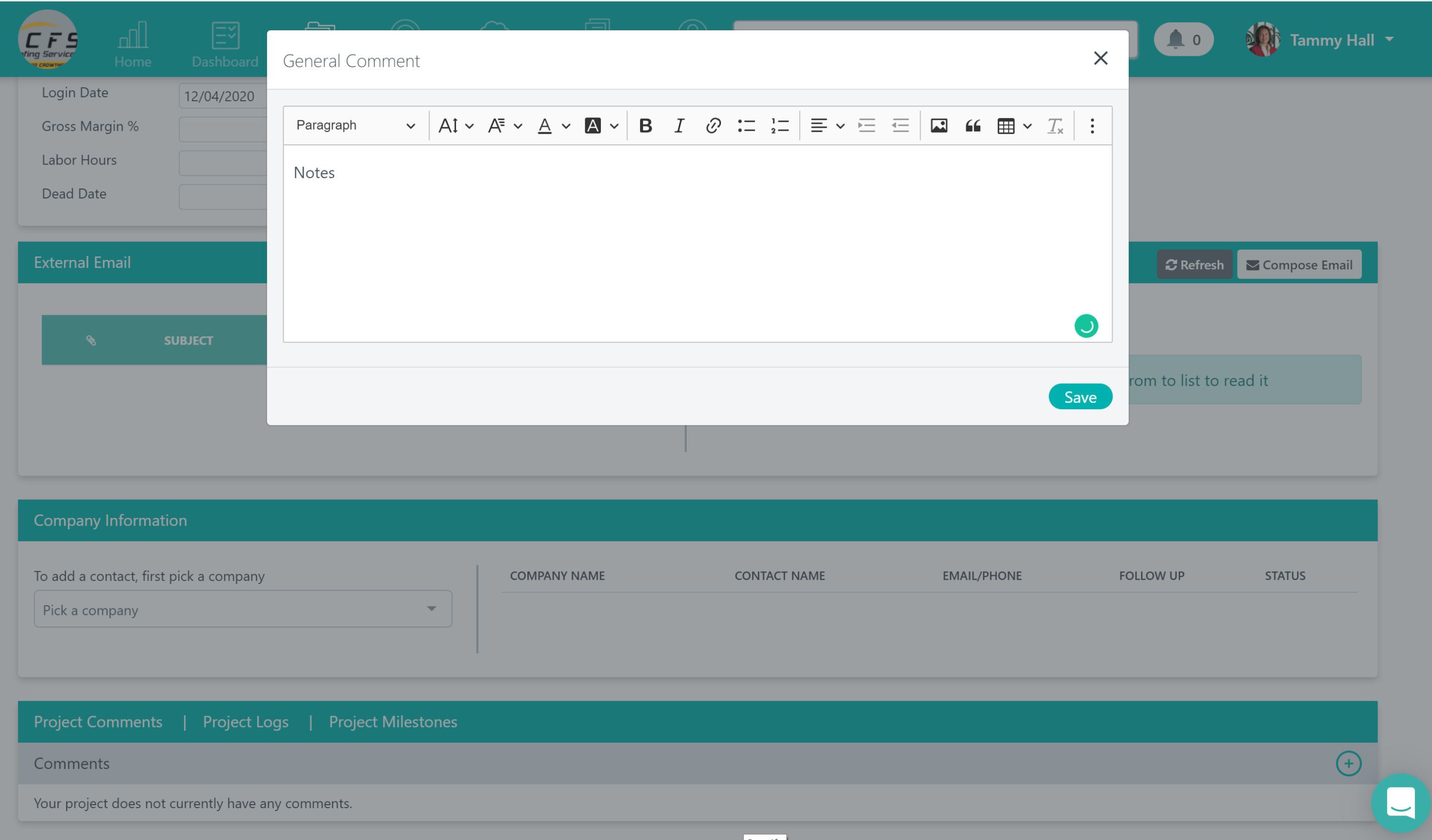This screenshot has height=840, width=1432.
Task: Open the notifications bell
Action: pos(1183,39)
